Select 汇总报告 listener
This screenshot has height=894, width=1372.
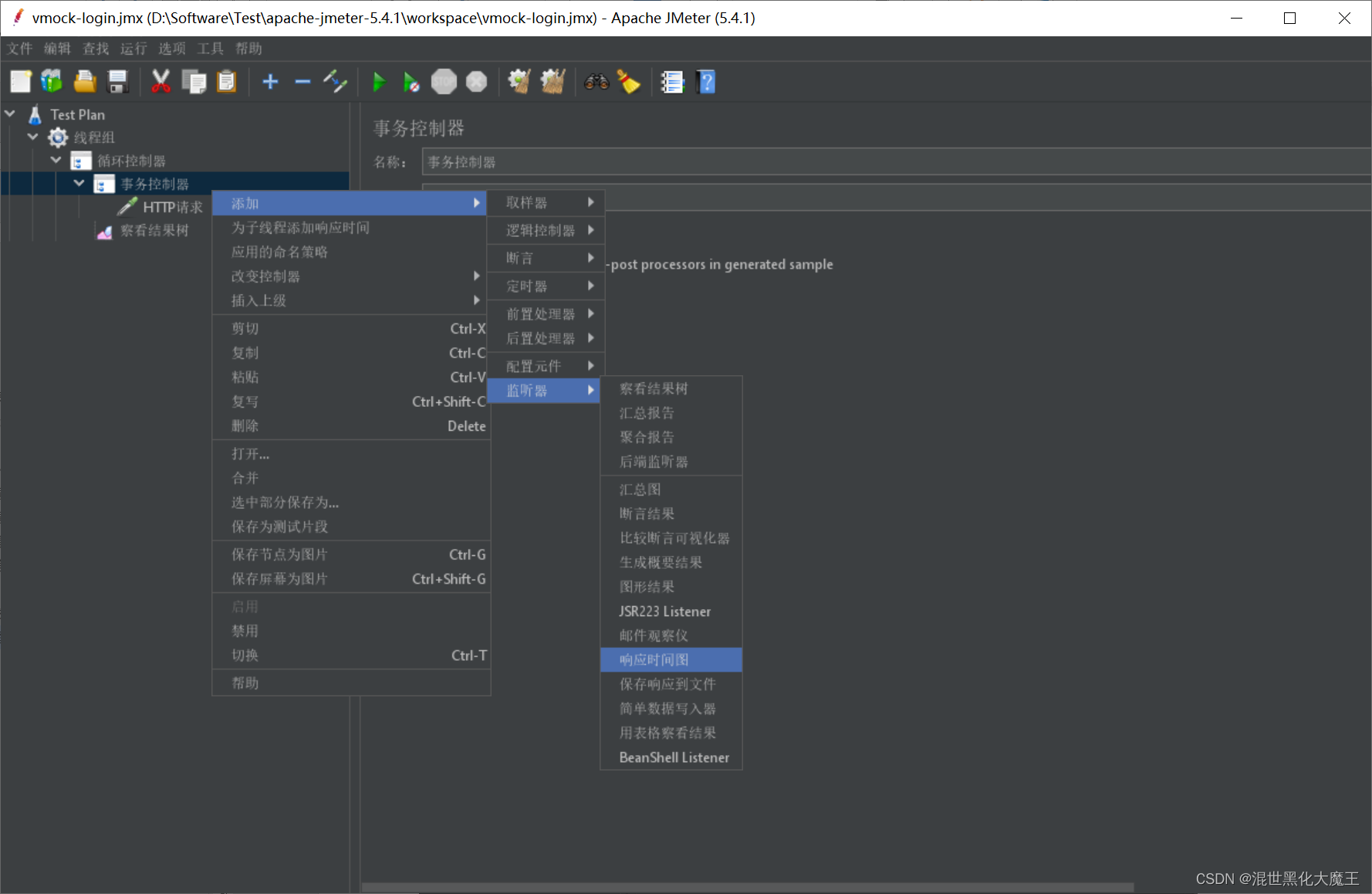tap(671, 413)
